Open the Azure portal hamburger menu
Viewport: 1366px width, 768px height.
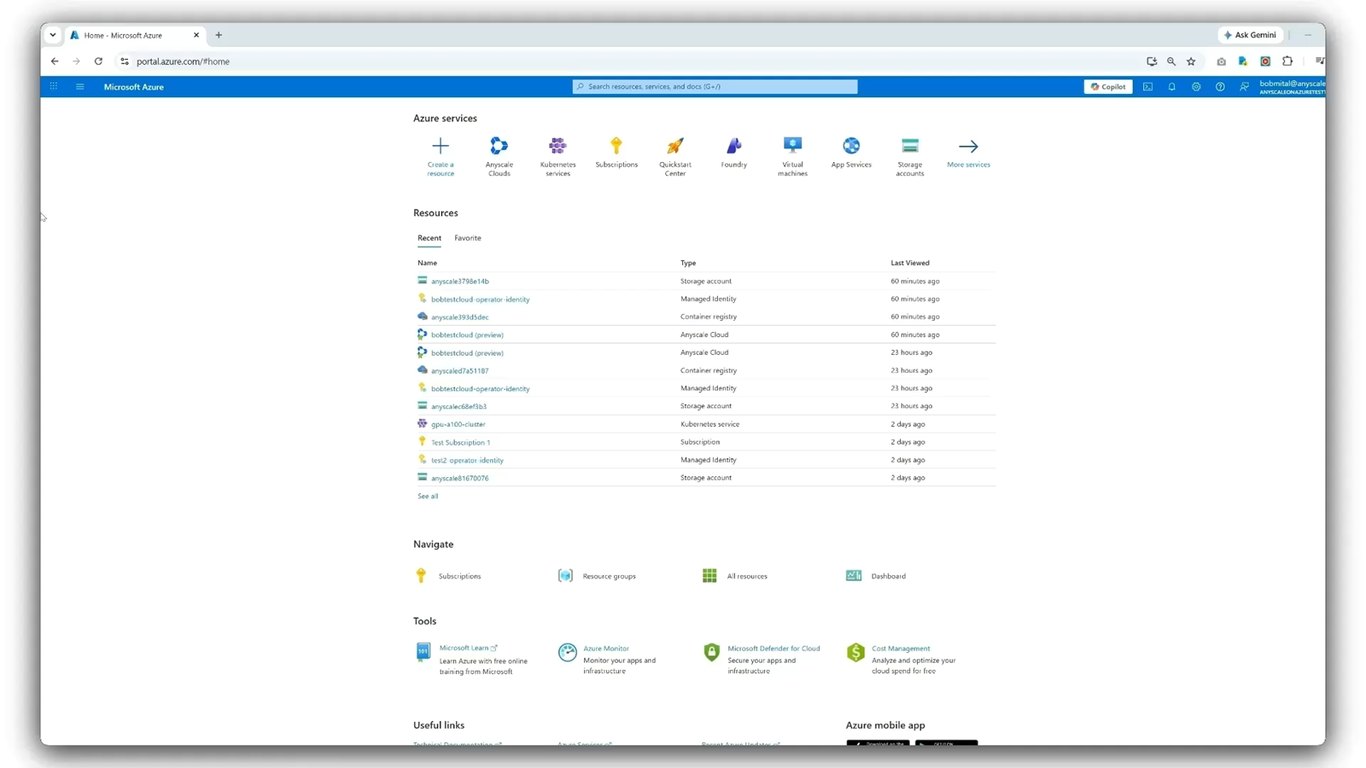[80, 87]
